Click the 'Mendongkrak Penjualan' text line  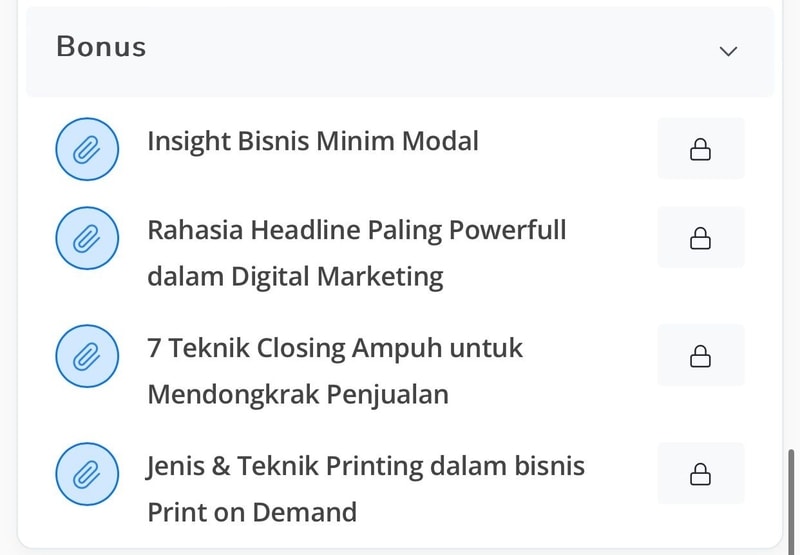coord(298,395)
